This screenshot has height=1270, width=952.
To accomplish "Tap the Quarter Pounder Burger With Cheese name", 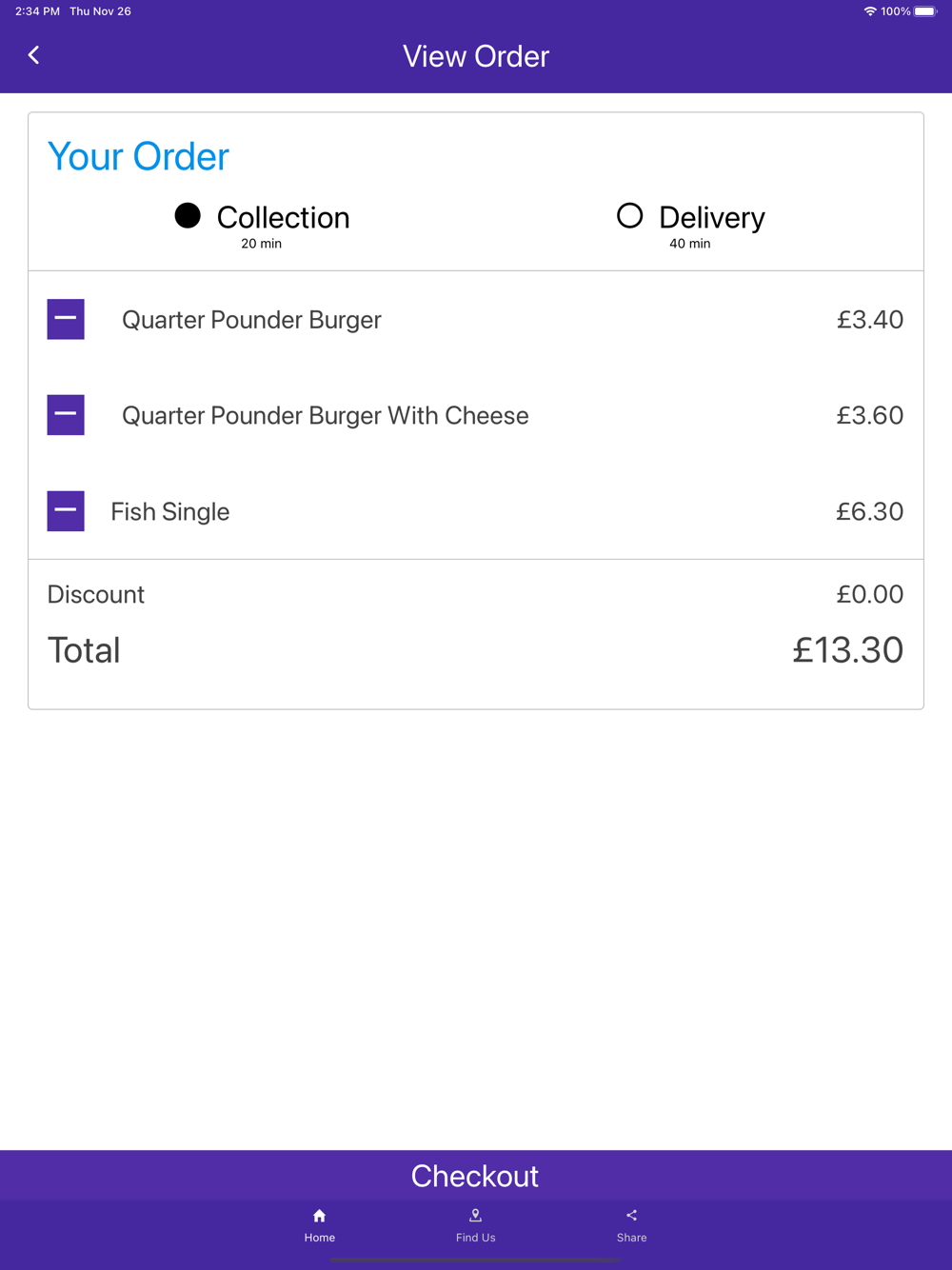I will point(326,416).
